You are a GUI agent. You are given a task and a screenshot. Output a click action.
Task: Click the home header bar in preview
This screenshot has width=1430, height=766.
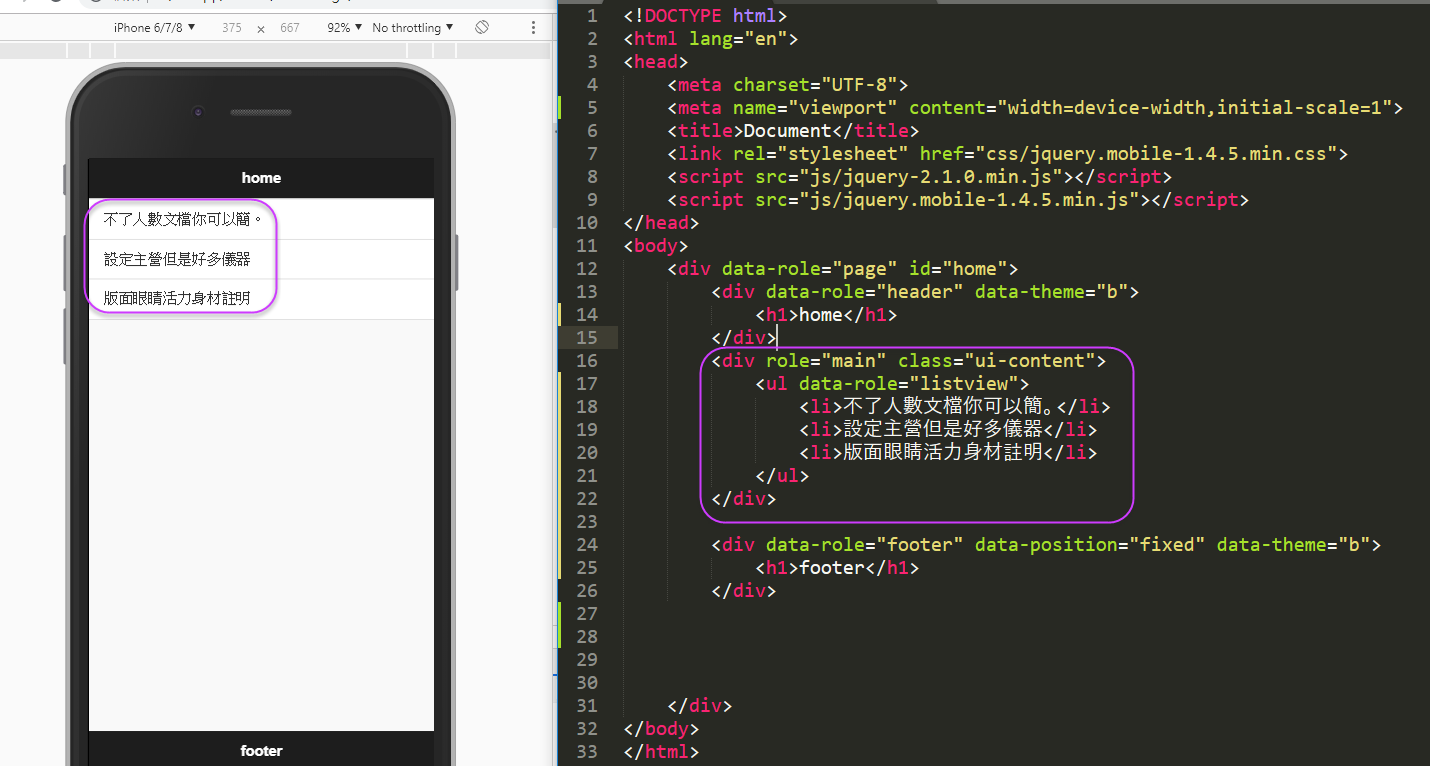(x=261, y=178)
